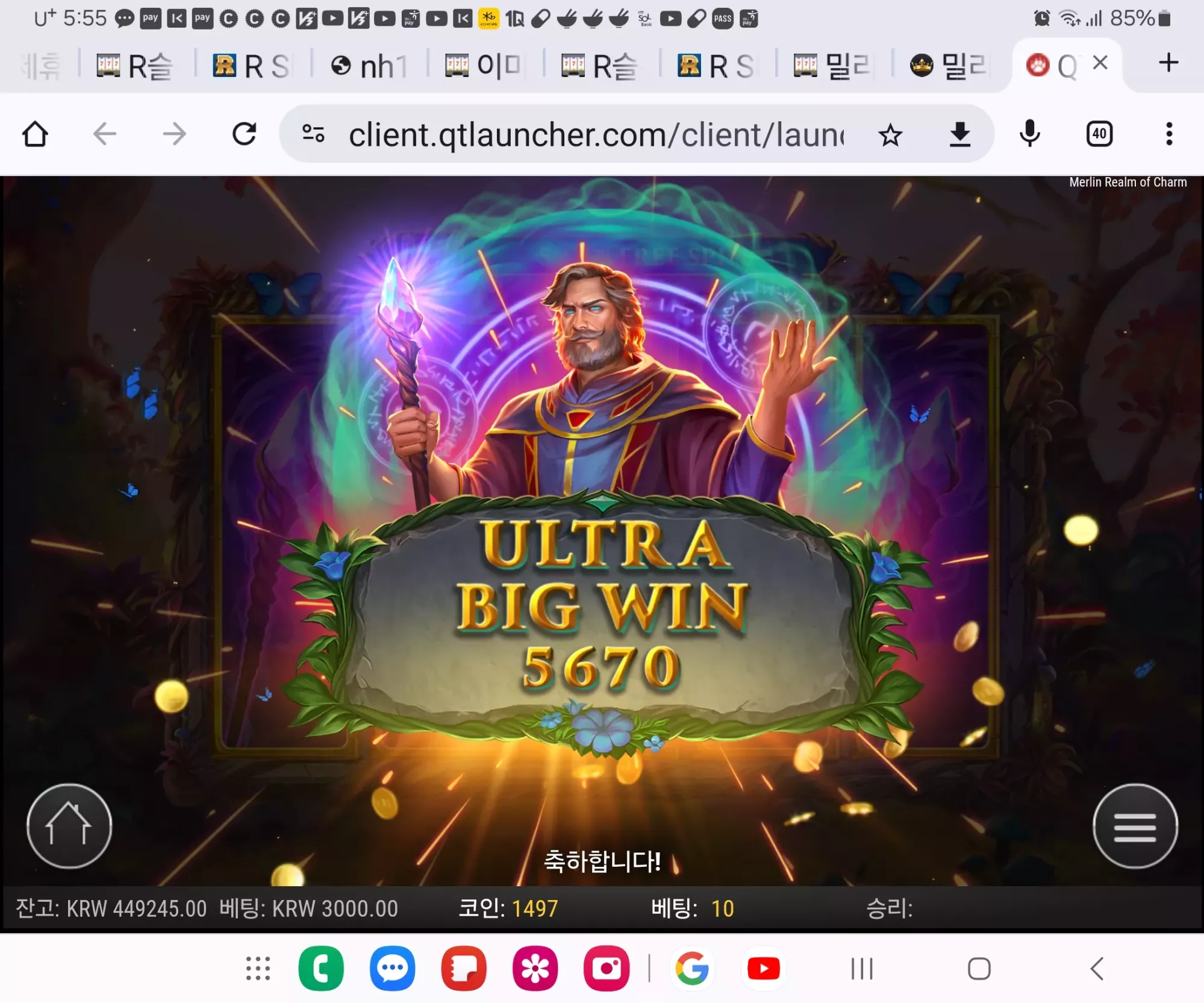Launch the Google app from taskbar
Image resolution: width=1204 pixels, height=1003 pixels.
click(x=692, y=969)
